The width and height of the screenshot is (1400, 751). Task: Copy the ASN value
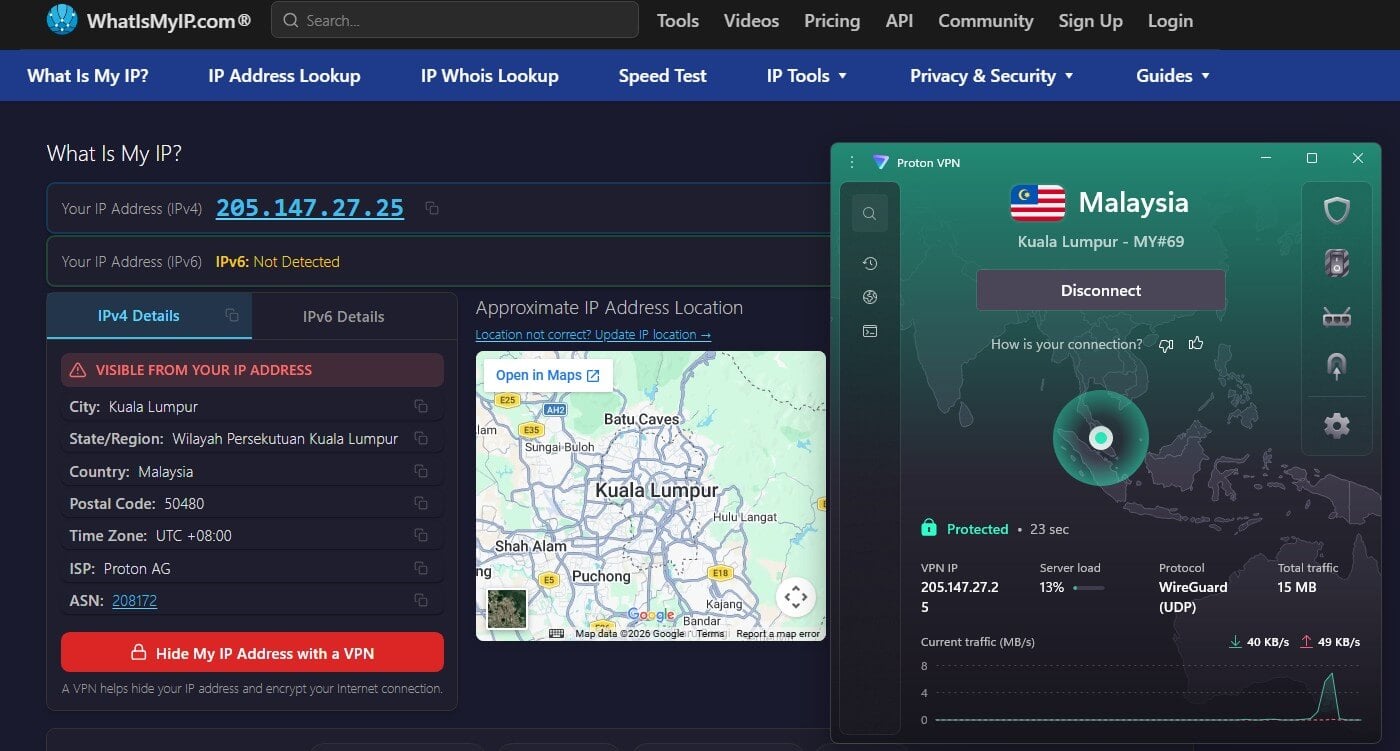click(421, 600)
